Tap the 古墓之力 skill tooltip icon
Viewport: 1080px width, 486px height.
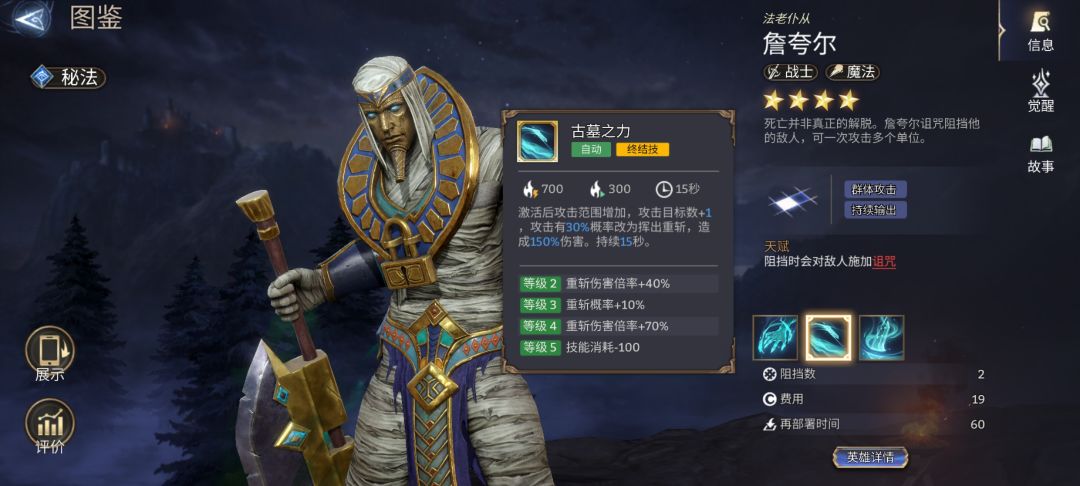coord(537,141)
